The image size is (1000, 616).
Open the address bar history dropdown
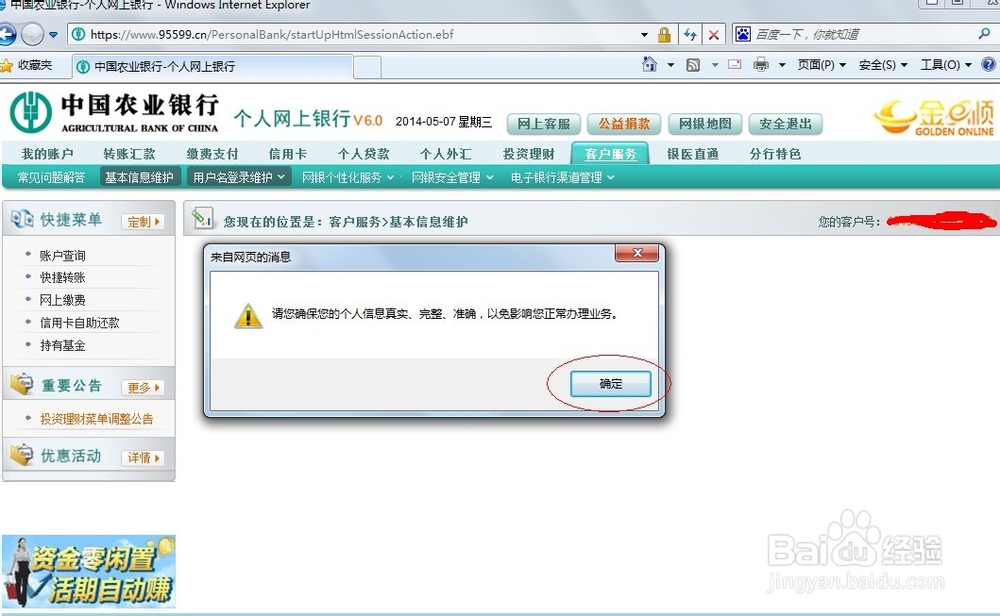coord(644,34)
